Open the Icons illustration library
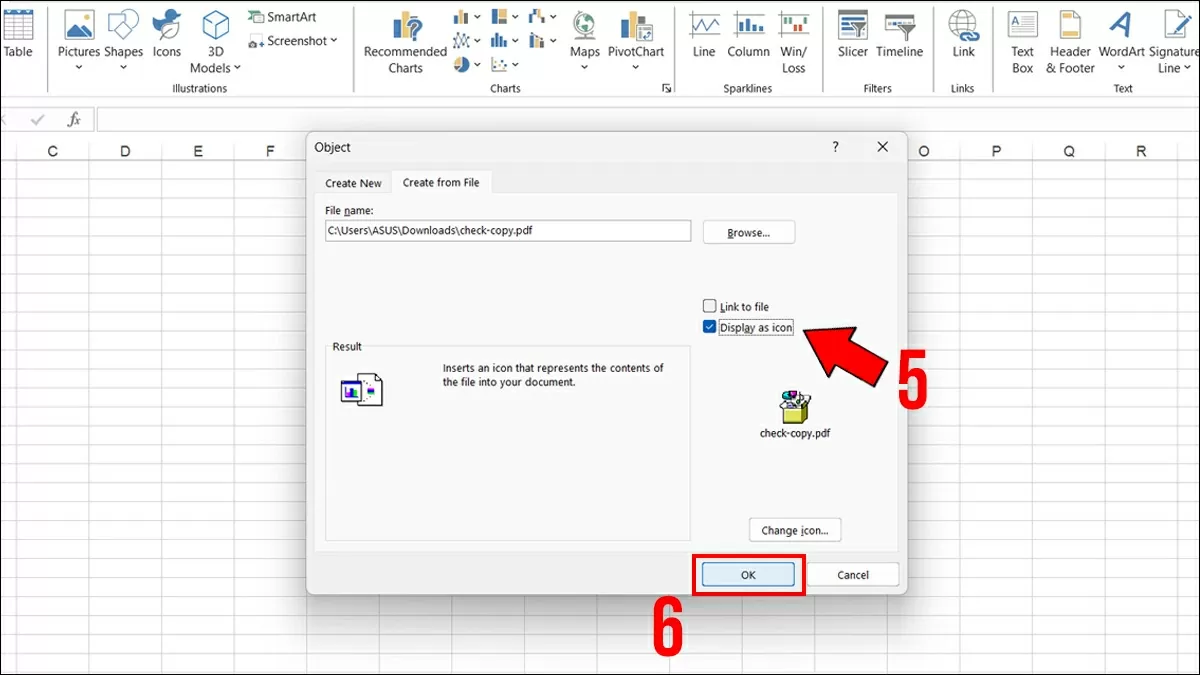Viewport: 1200px width, 675px height. point(167,36)
